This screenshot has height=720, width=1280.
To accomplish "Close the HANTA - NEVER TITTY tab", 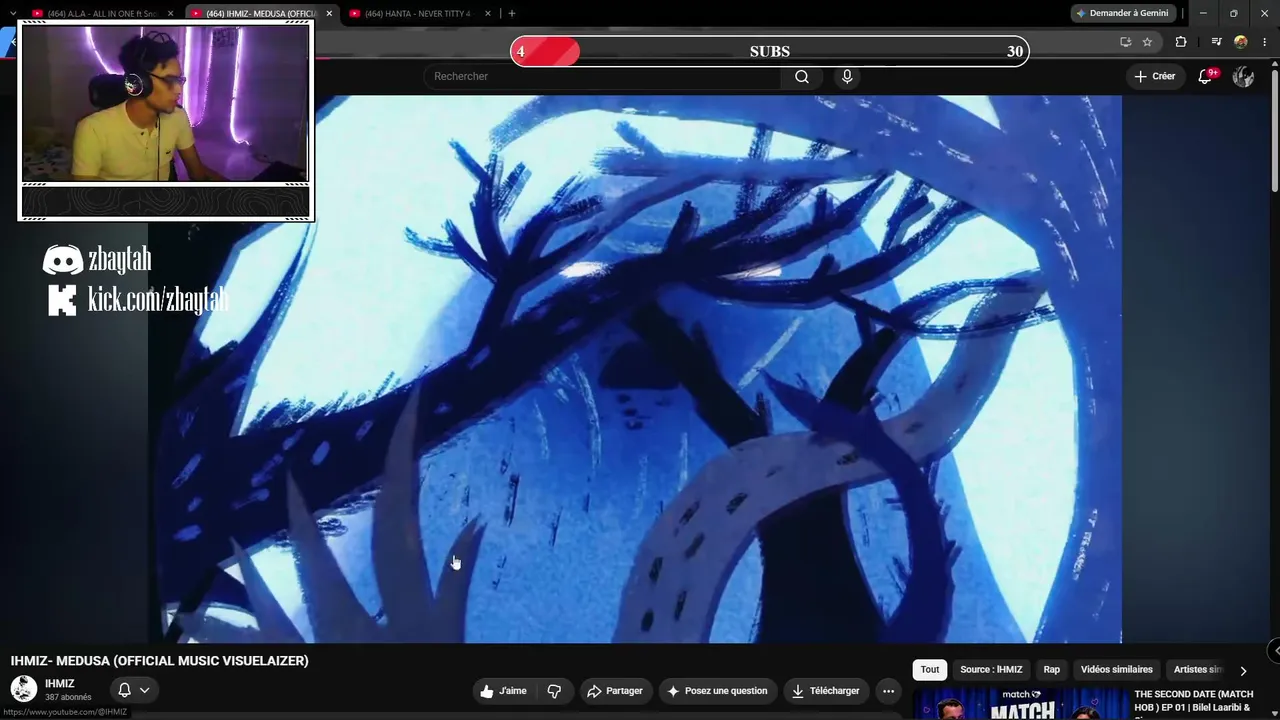I will pos(488,14).
